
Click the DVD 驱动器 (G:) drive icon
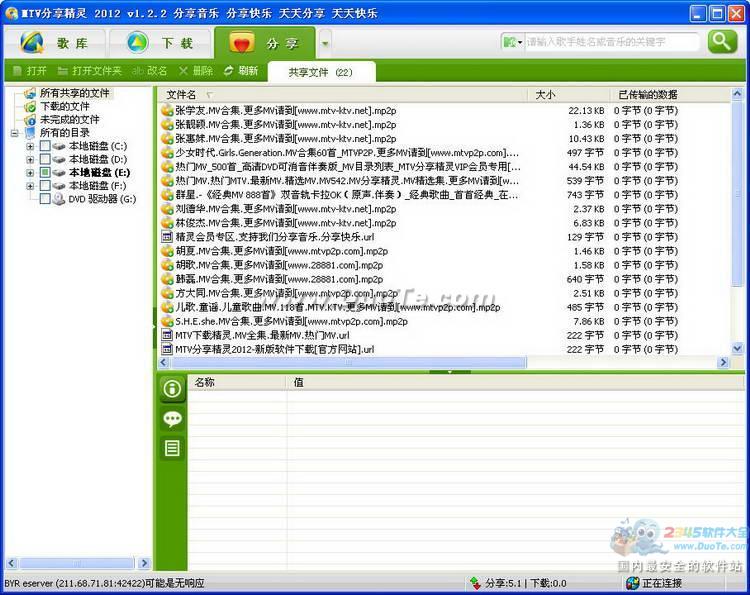coord(59,198)
